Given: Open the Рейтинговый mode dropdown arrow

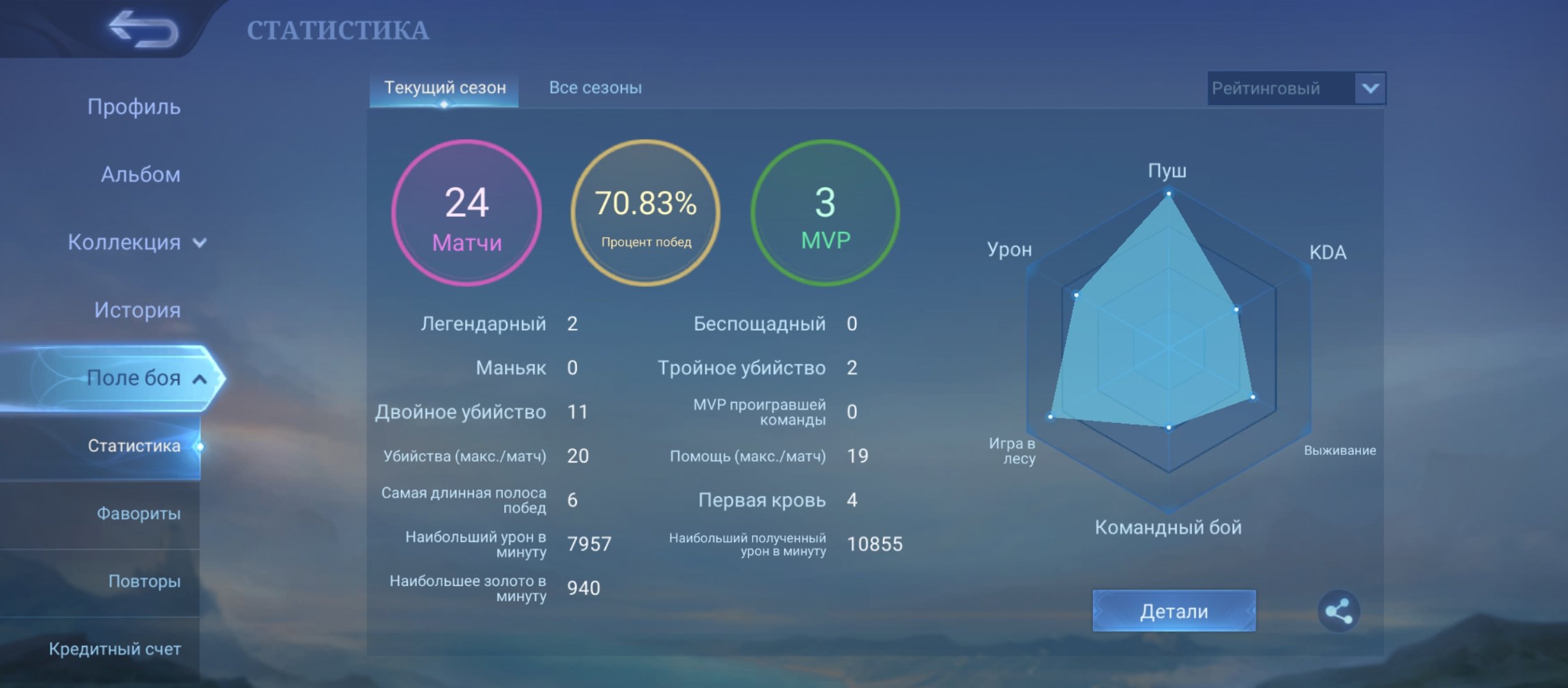Looking at the screenshot, I should point(1370,88).
